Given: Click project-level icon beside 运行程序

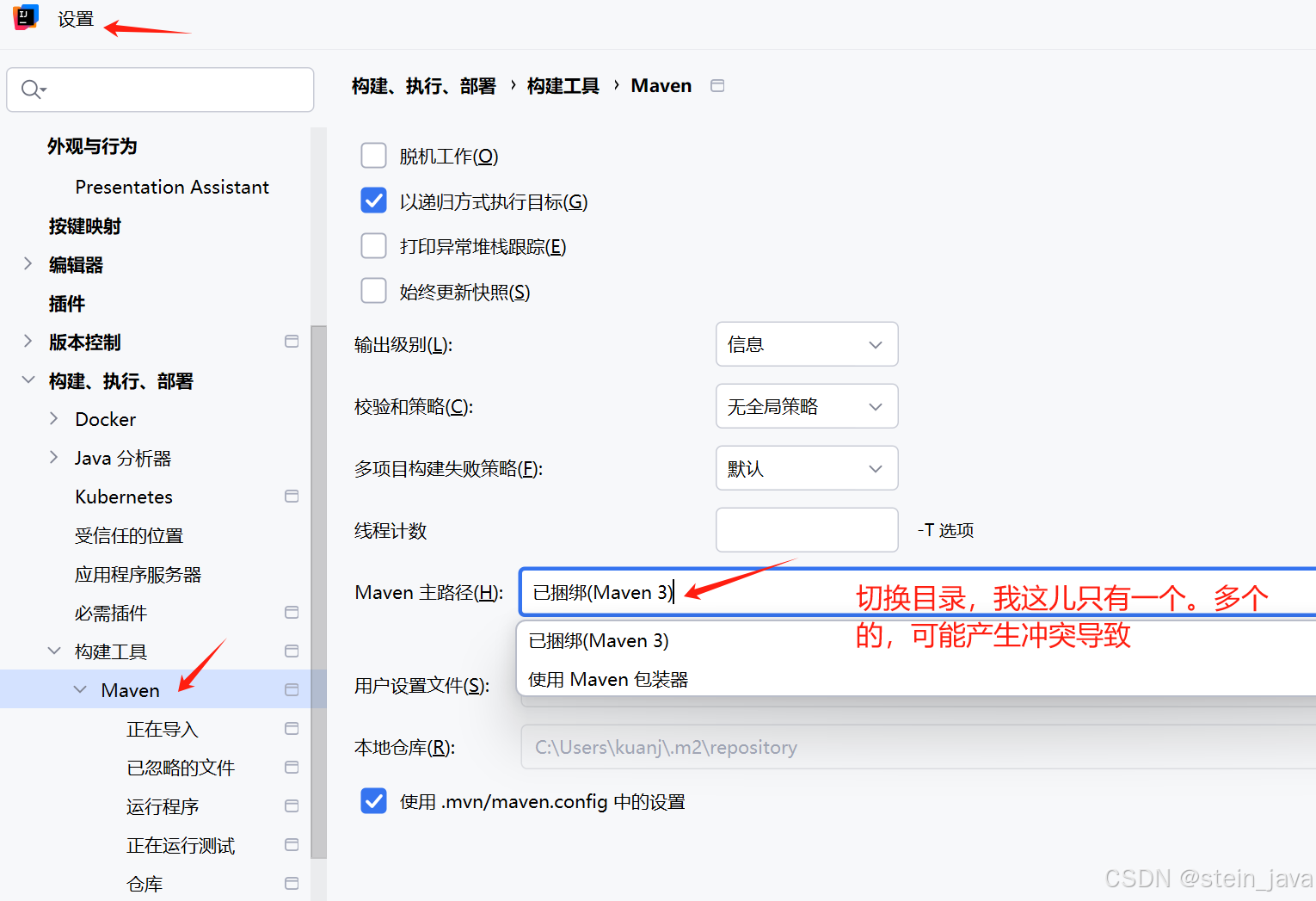Looking at the screenshot, I should click(292, 806).
